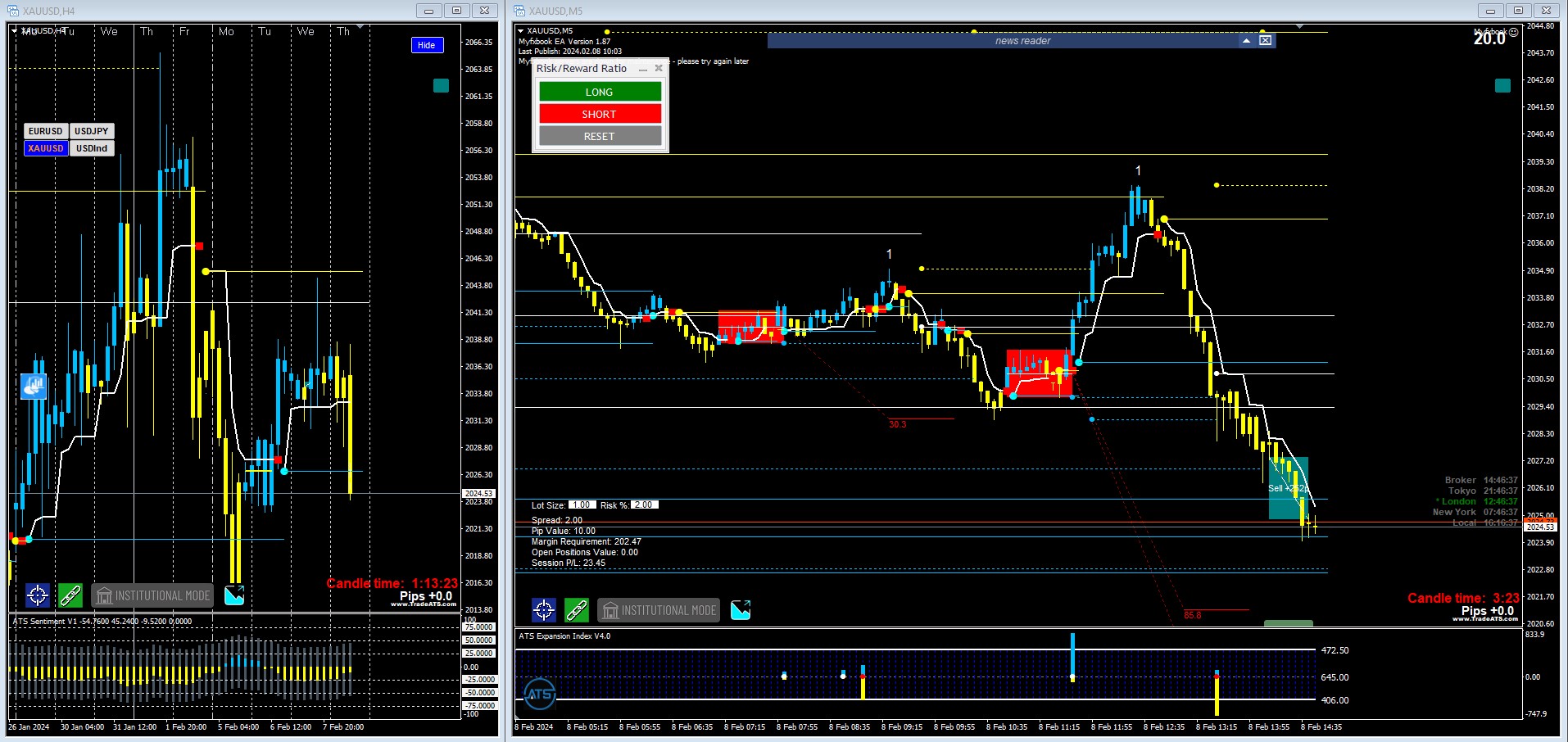Collapse the news reader with its up arrow

point(1246,40)
